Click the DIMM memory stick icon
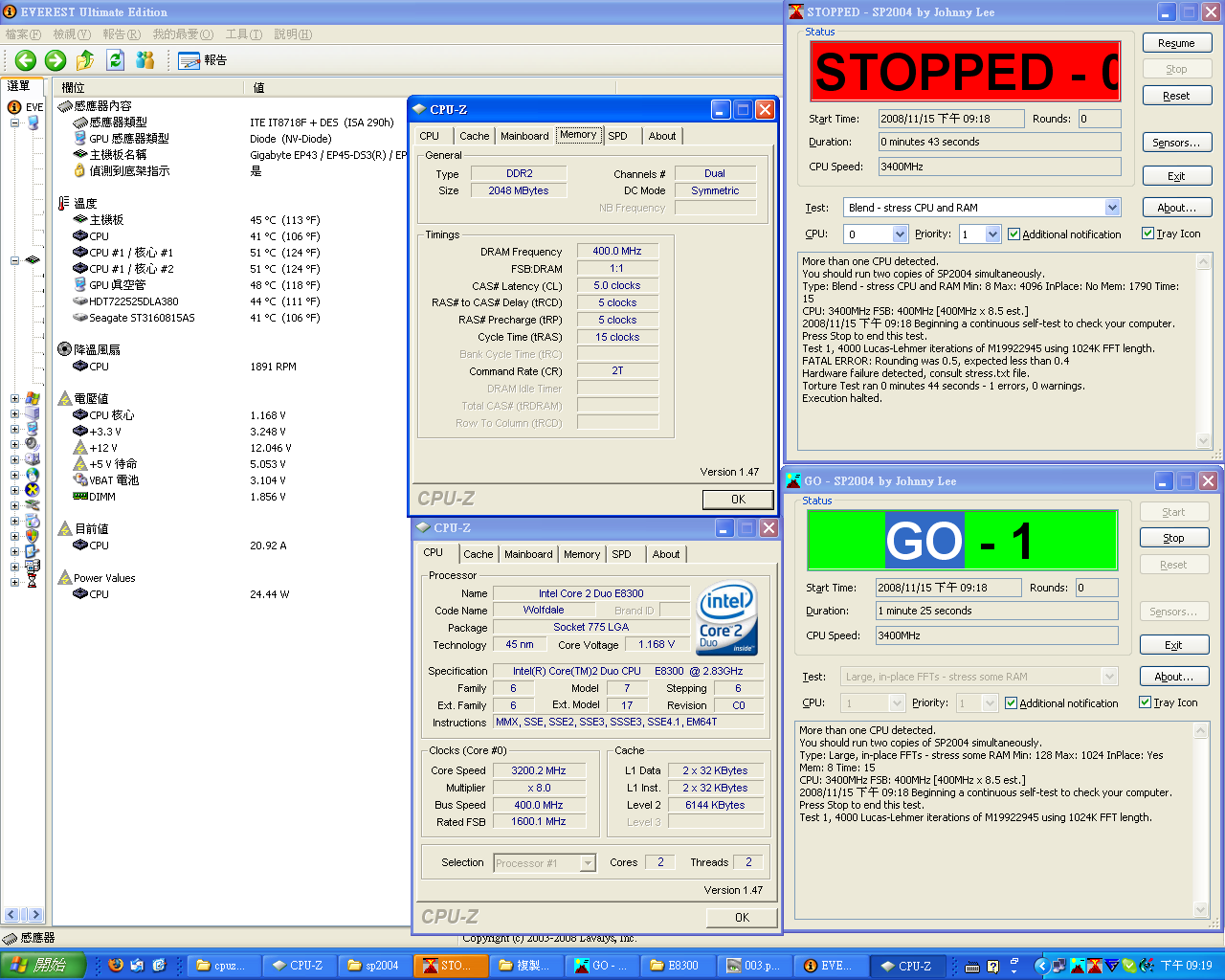The width and height of the screenshot is (1225, 980). tap(80, 497)
